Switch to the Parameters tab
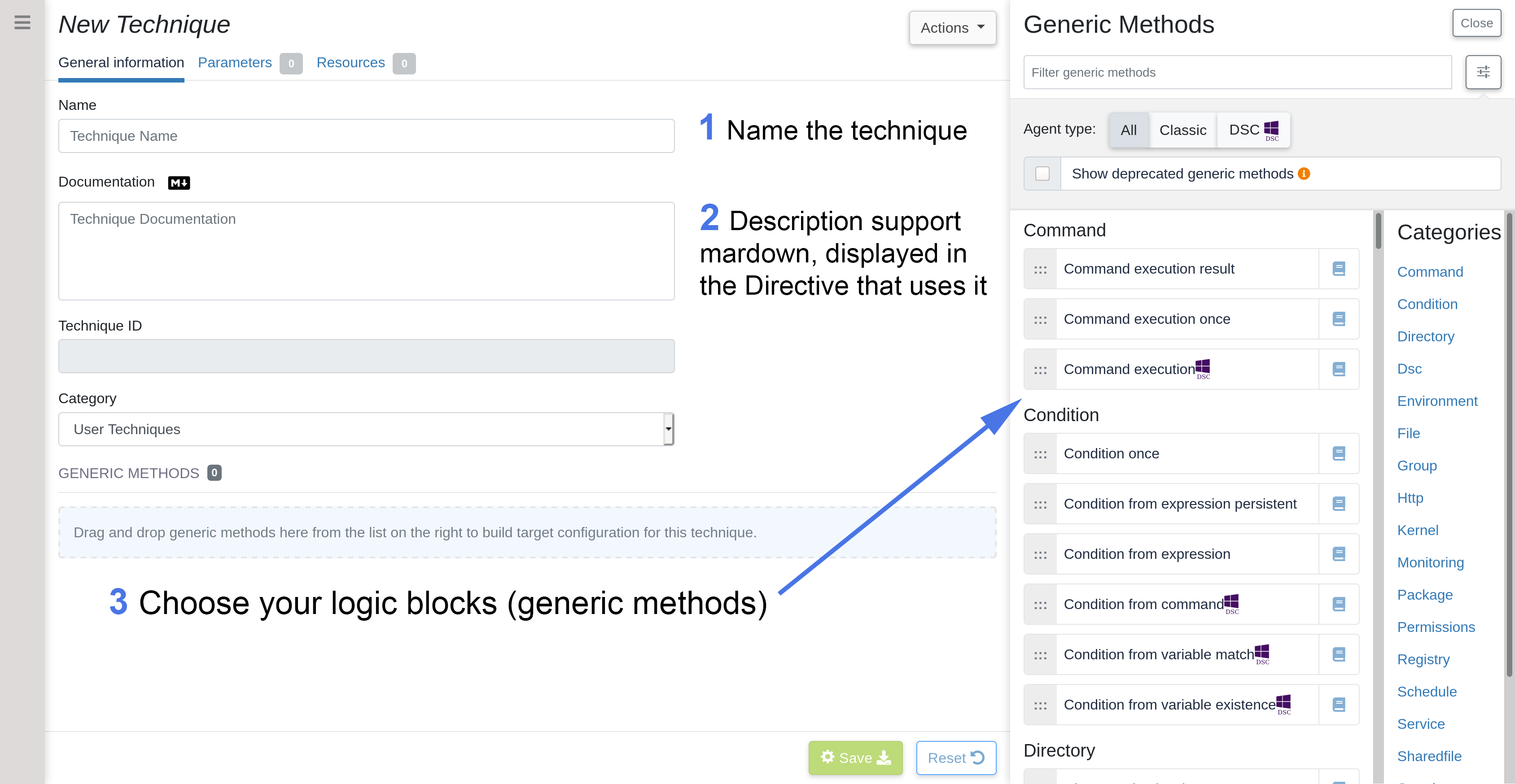This screenshot has width=1515, height=784. 235,63
